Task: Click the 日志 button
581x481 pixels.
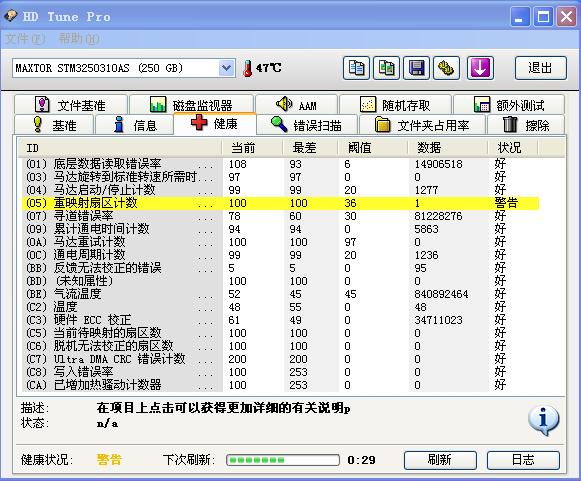Action: (523, 460)
